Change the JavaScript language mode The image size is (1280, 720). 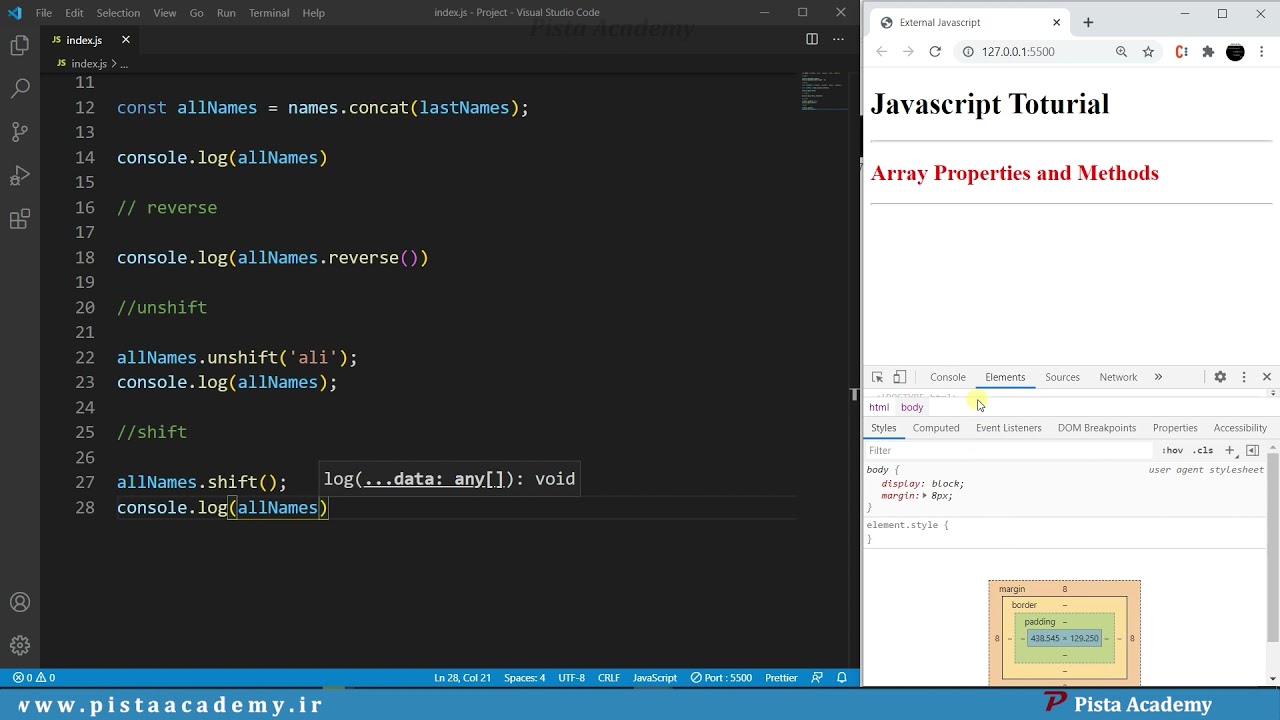[x=655, y=677]
